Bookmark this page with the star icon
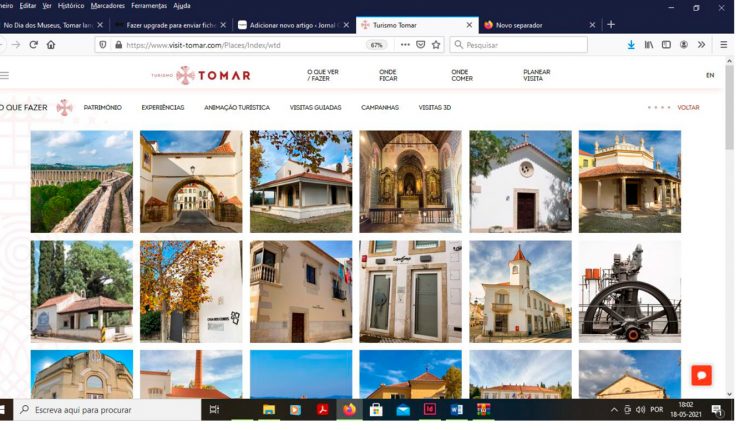Viewport: 750px width, 430px height. coord(436,45)
